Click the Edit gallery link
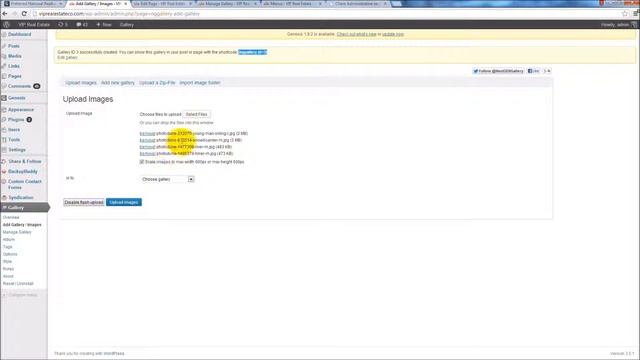The width and height of the screenshot is (640, 360). click(67, 58)
